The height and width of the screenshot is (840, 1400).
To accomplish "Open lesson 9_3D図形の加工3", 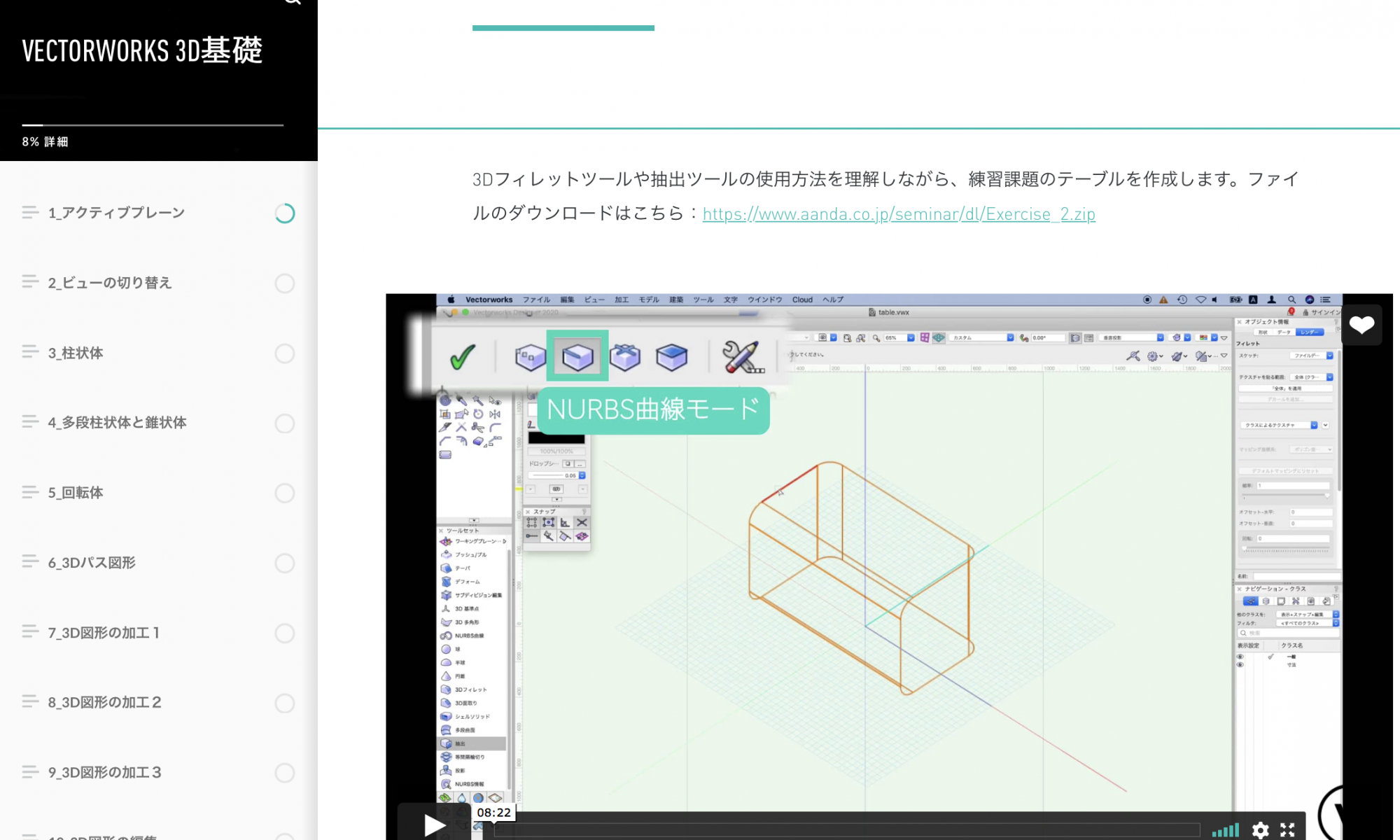I will pos(105,772).
